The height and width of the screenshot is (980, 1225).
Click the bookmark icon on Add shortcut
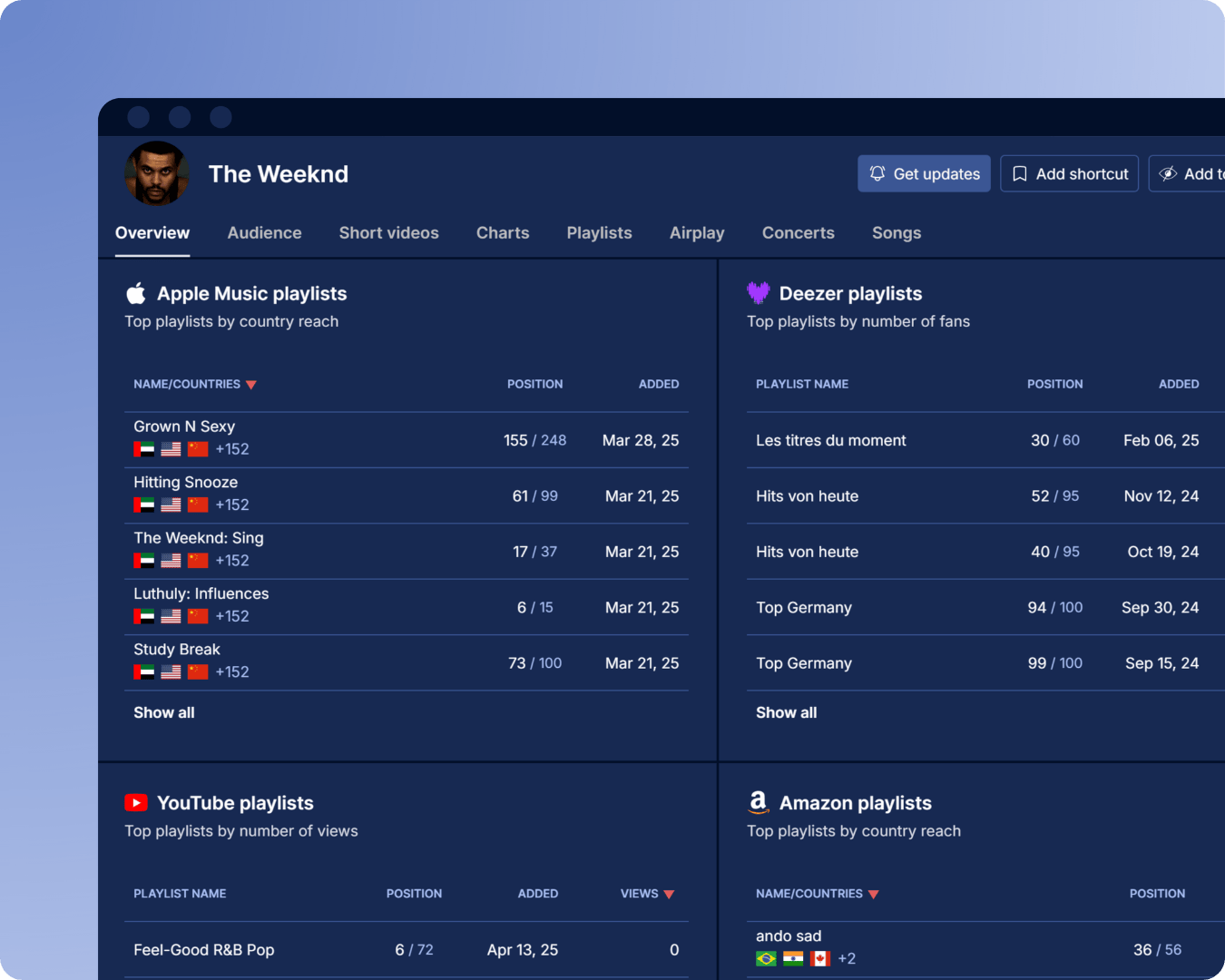tap(1018, 173)
